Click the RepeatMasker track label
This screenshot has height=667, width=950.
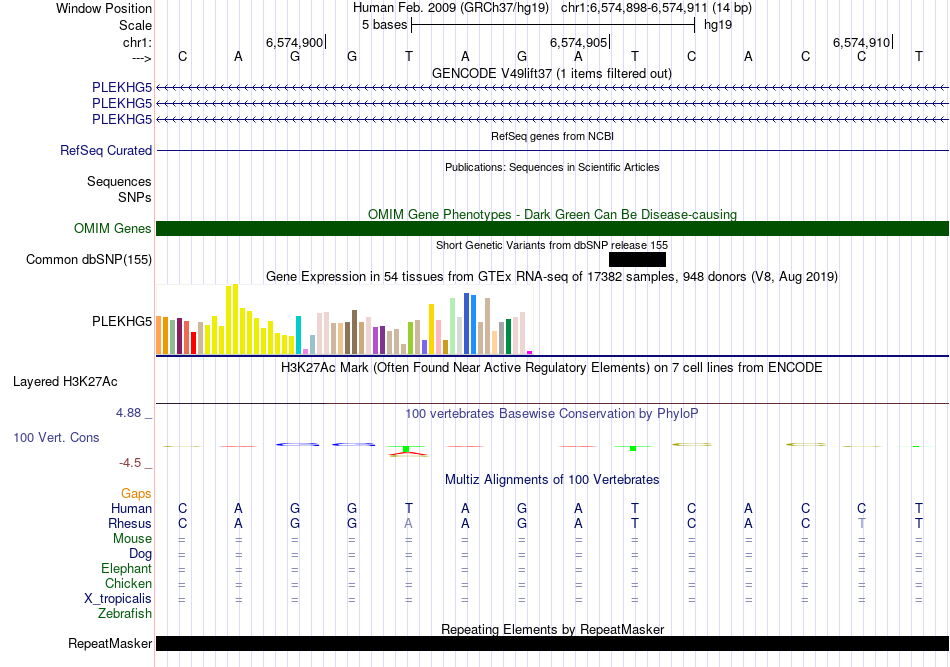pyautogui.click(x=110, y=644)
